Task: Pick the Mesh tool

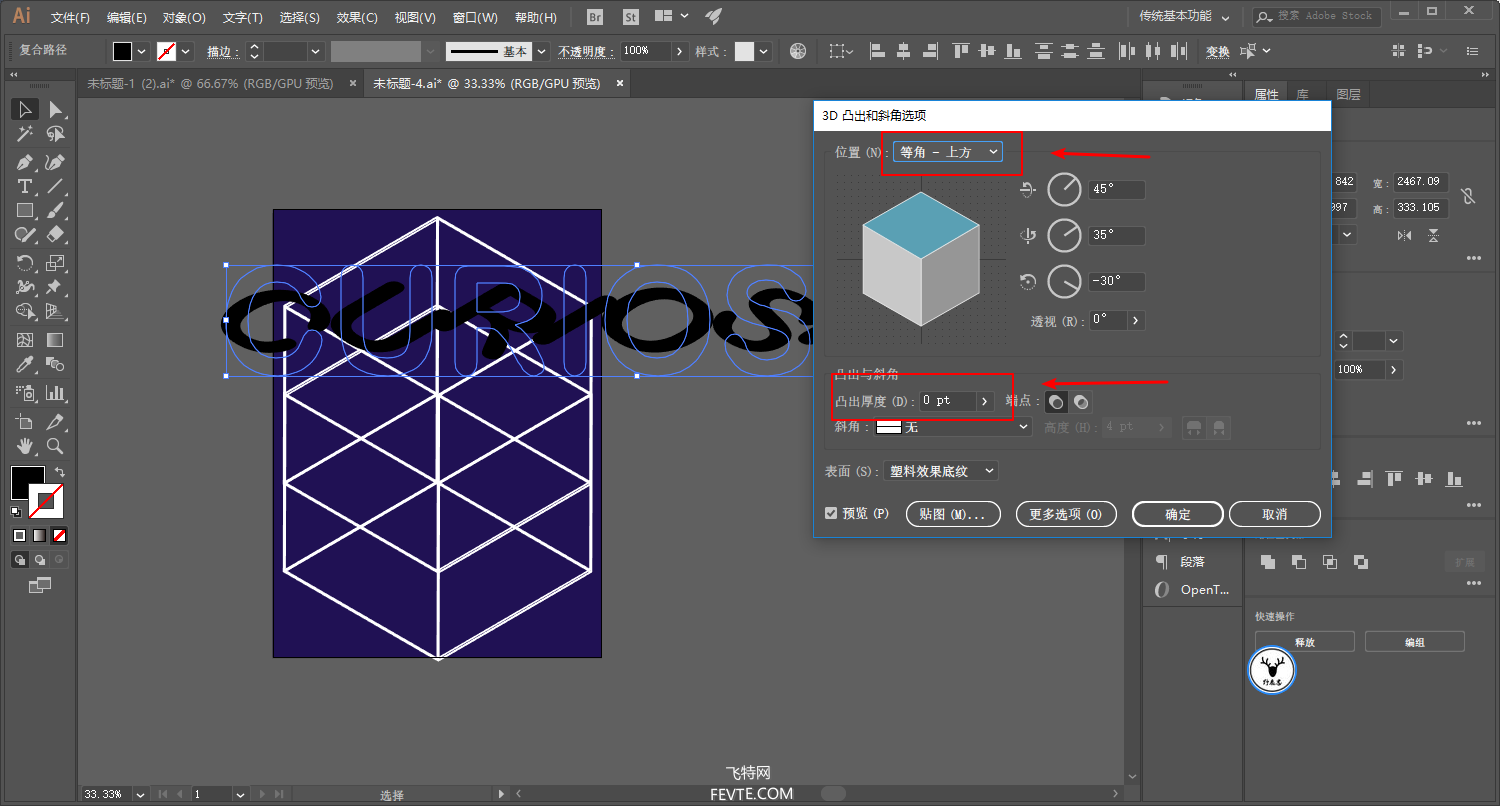Action: [25, 341]
